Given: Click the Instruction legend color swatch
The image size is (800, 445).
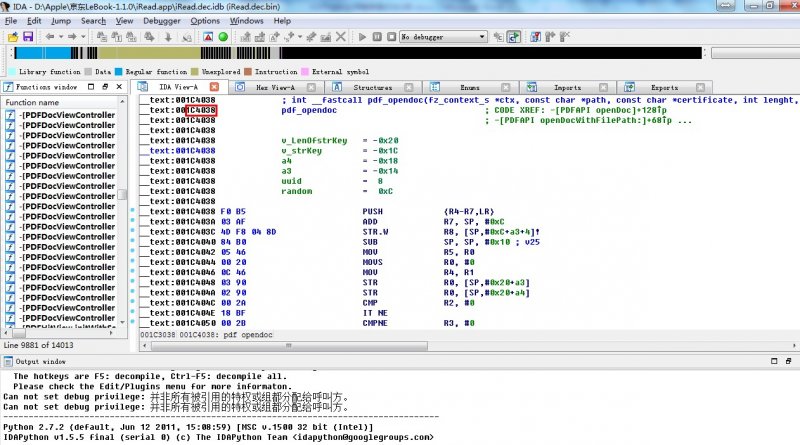Looking at the screenshot, I should [x=248, y=72].
